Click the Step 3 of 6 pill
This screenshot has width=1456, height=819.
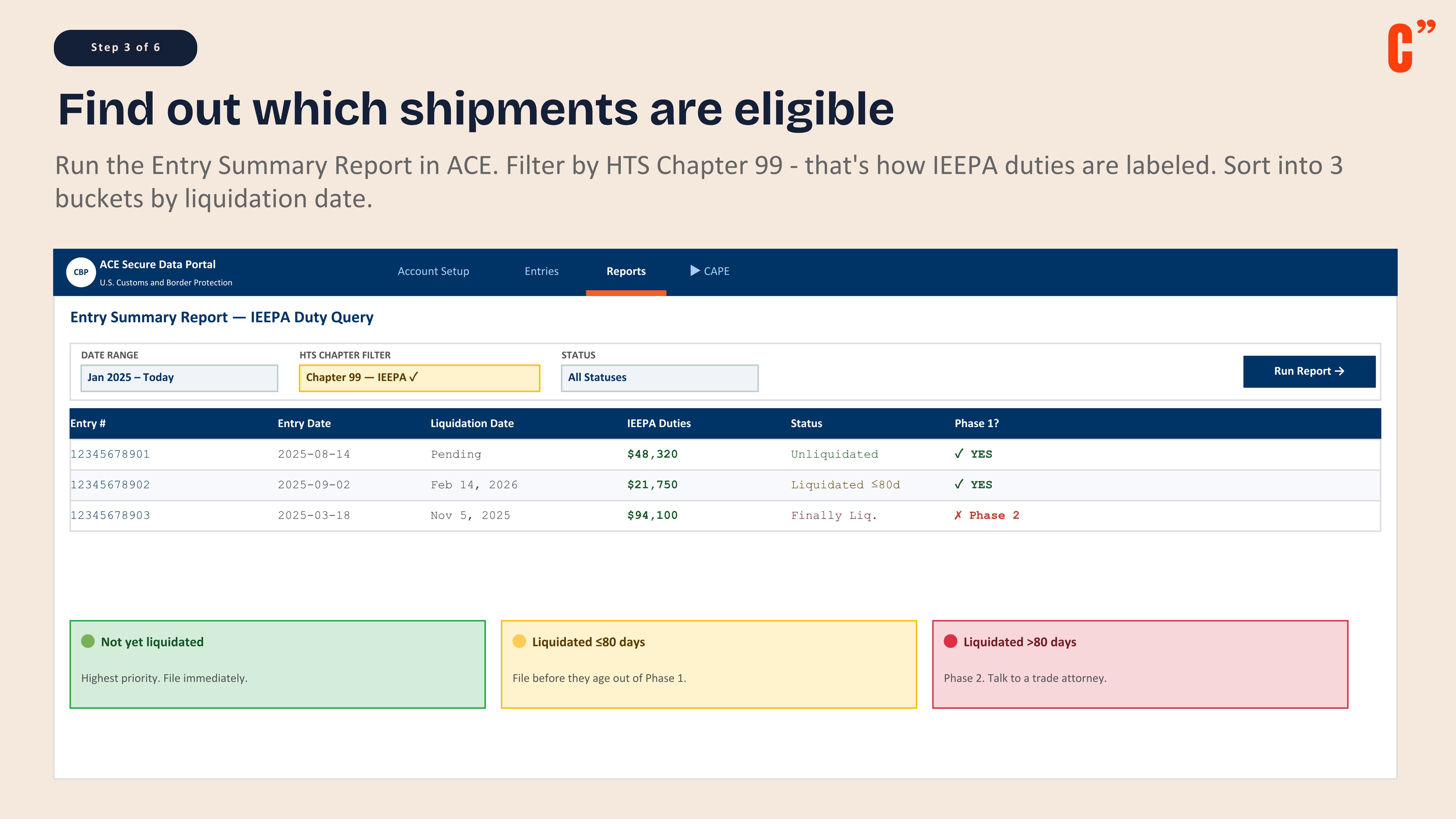(x=125, y=48)
